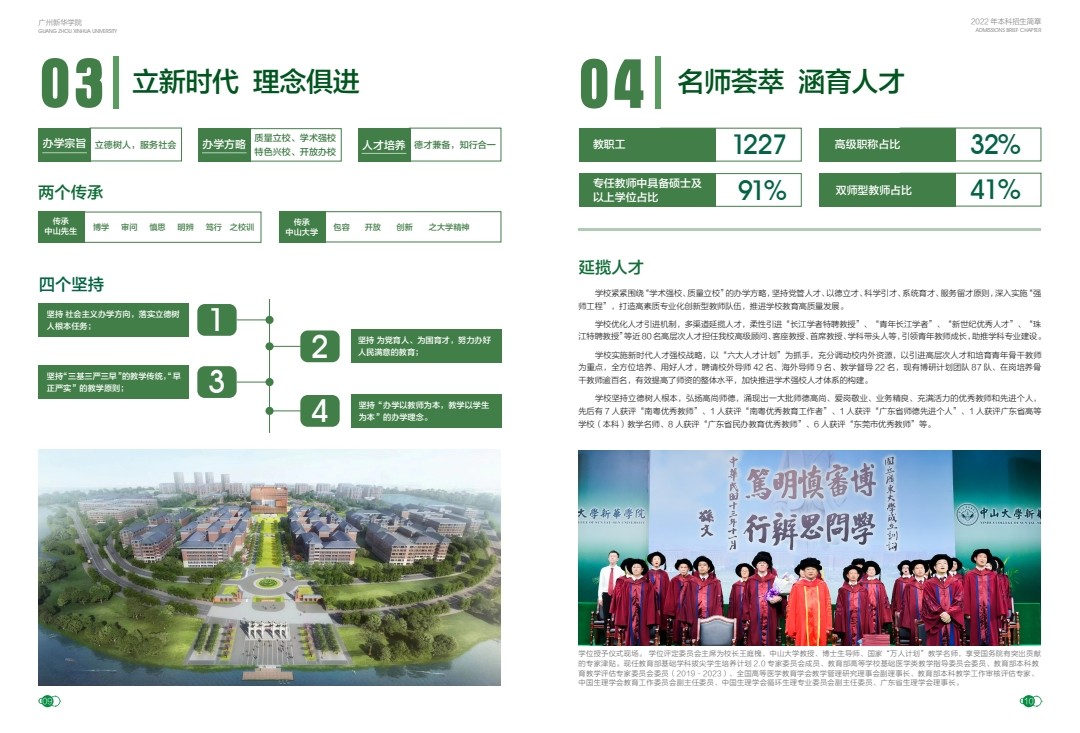Click the 人才培养 label
Image resolution: width=1080 pixels, height=733 pixels.
pyautogui.click(x=384, y=146)
